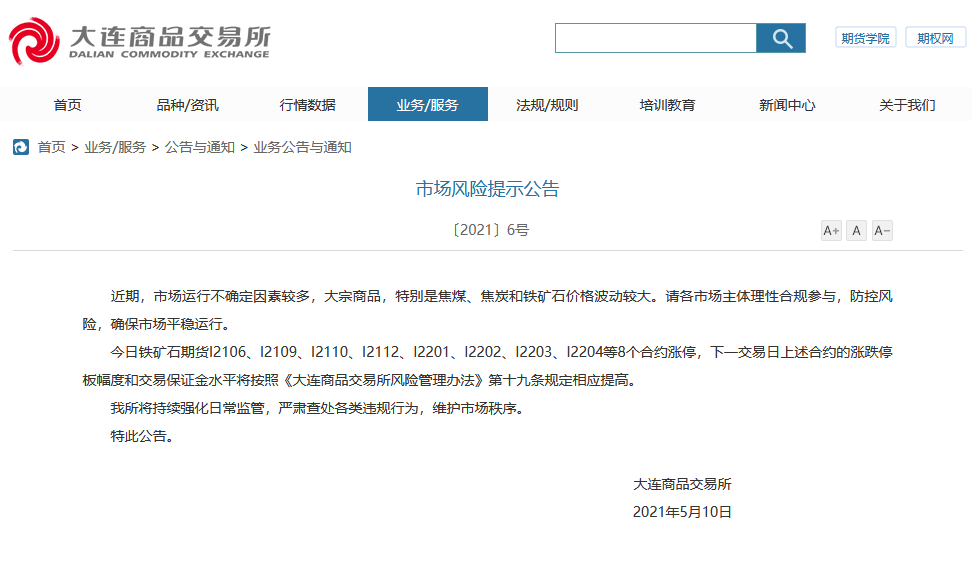Click contract code I2106 in the text
The width and height of the screenshot is (972, 564).
[228, 352]
